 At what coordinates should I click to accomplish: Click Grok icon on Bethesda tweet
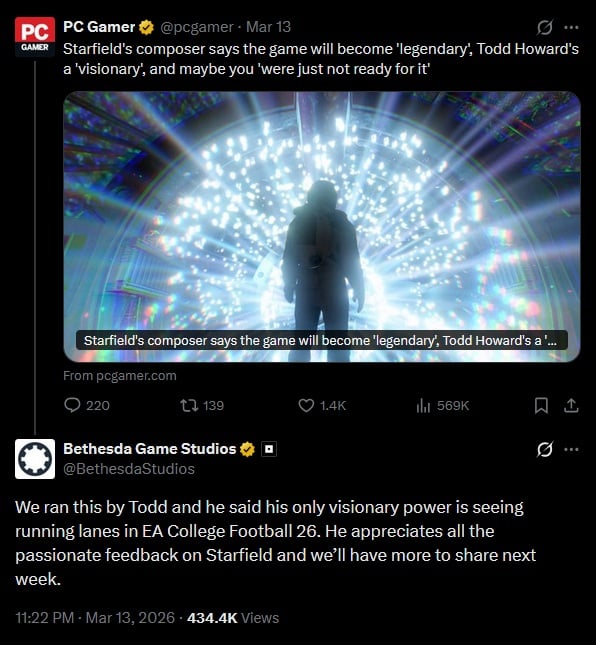[545, 449]
